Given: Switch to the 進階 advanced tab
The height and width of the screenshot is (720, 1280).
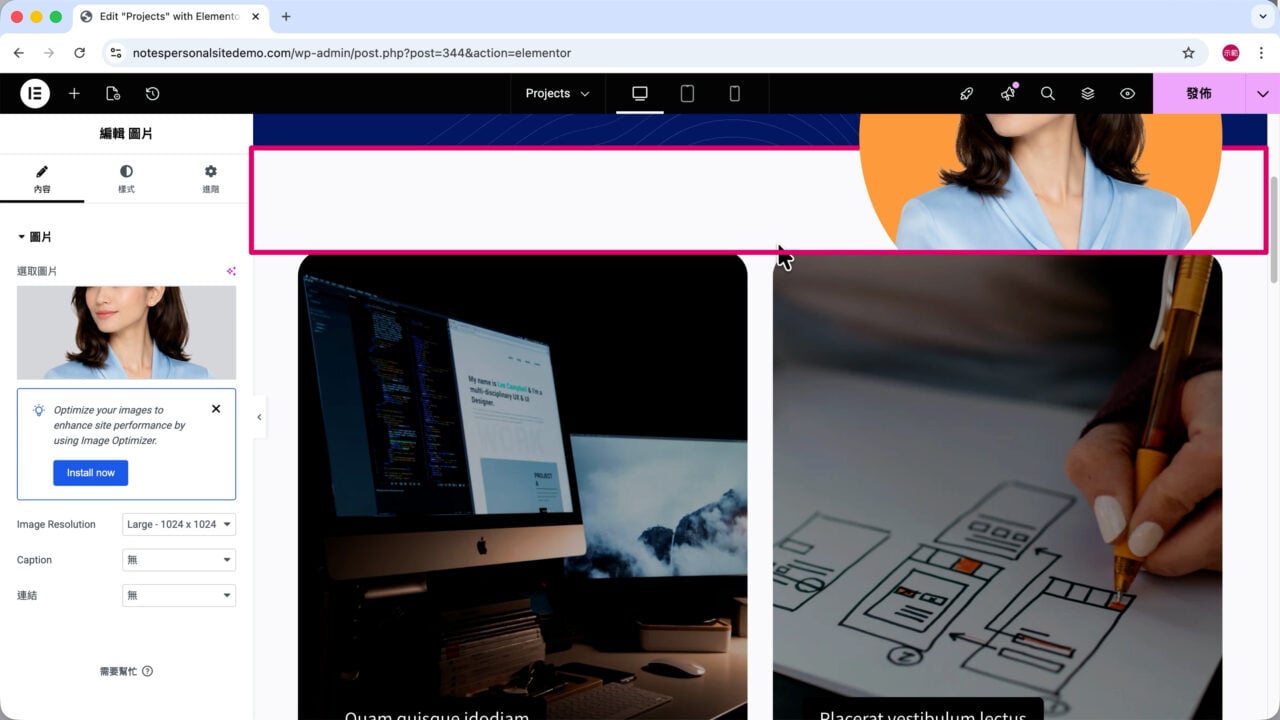Looking at the screenshot, I should point(210,179).
